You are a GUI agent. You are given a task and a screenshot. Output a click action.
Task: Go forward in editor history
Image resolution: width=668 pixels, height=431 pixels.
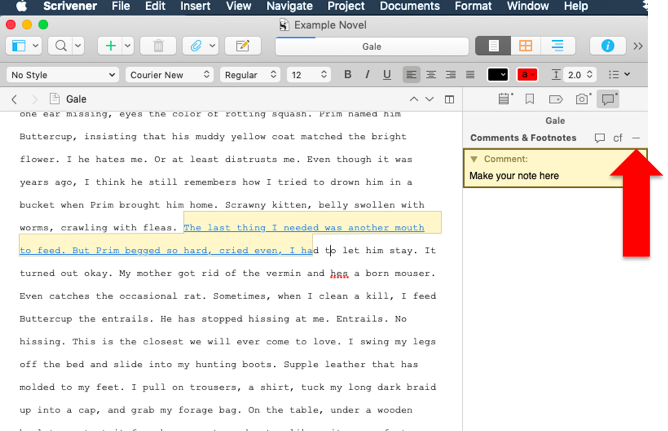pos(35,99)
